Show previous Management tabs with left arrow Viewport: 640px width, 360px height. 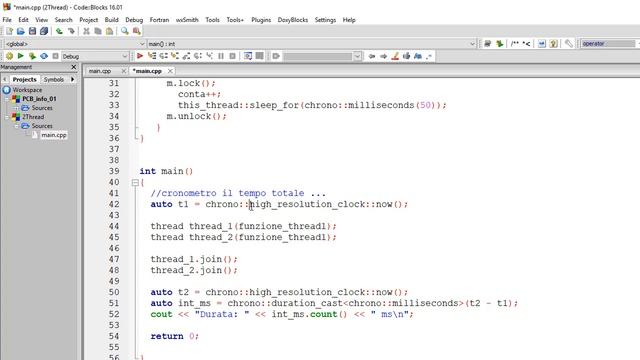4,79
